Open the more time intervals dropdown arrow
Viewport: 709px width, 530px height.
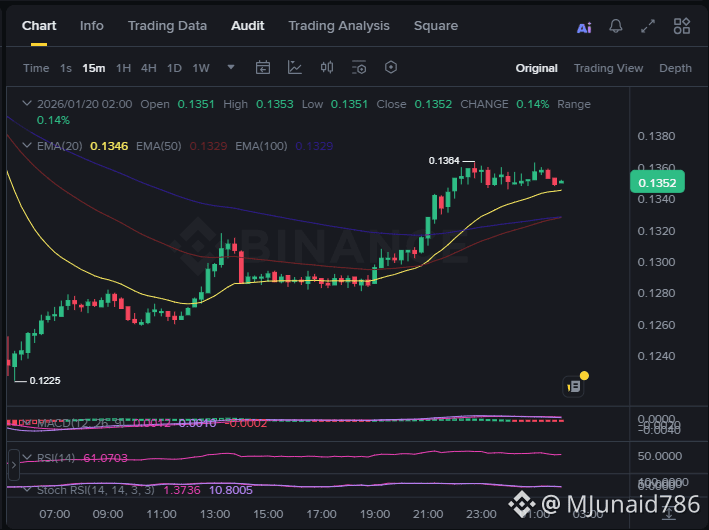231,67
